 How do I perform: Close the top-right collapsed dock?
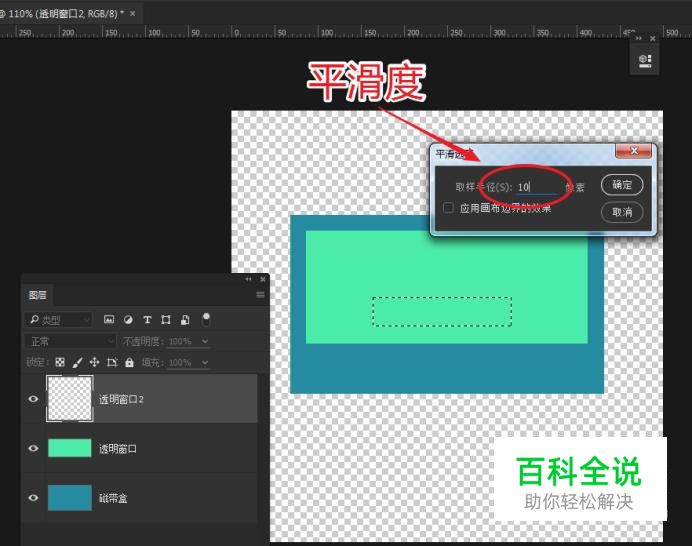[x=653, y=38]
